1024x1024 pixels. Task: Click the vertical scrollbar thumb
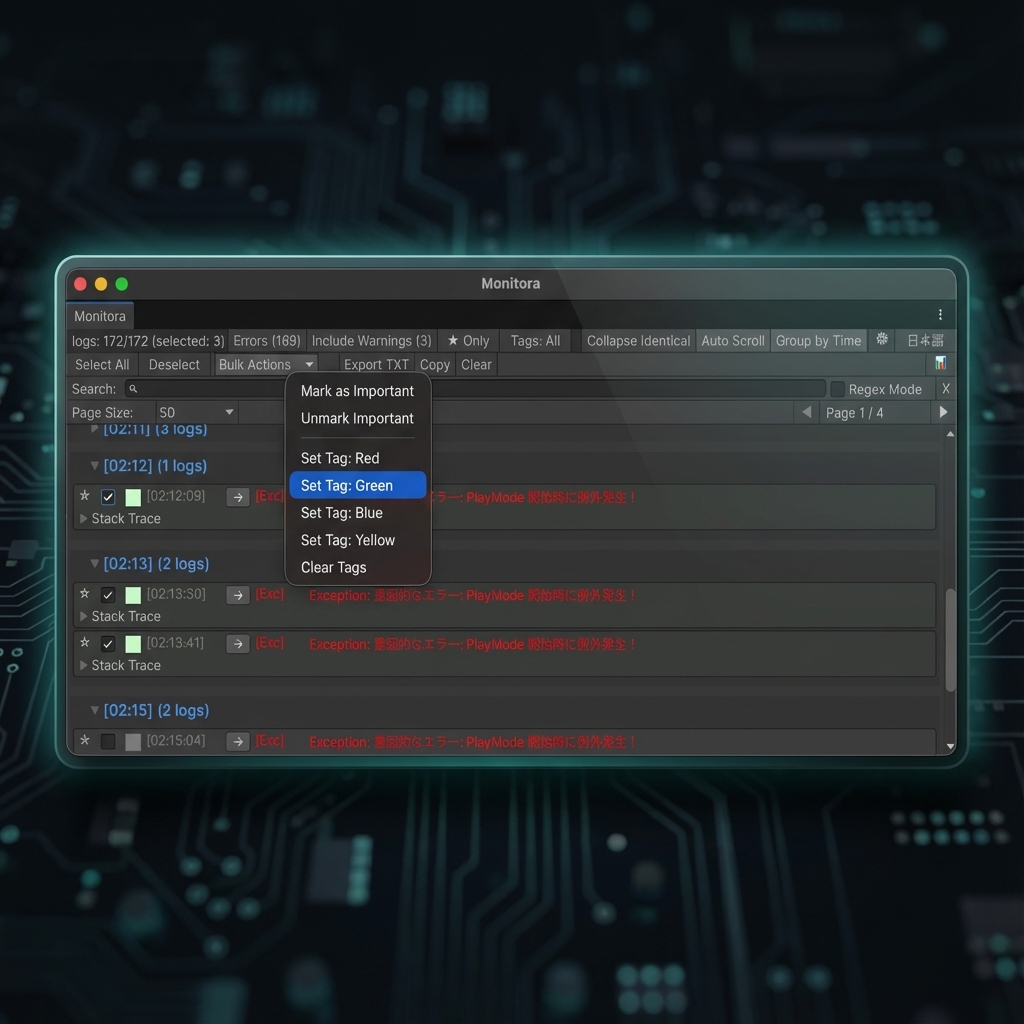click(950, 640)
